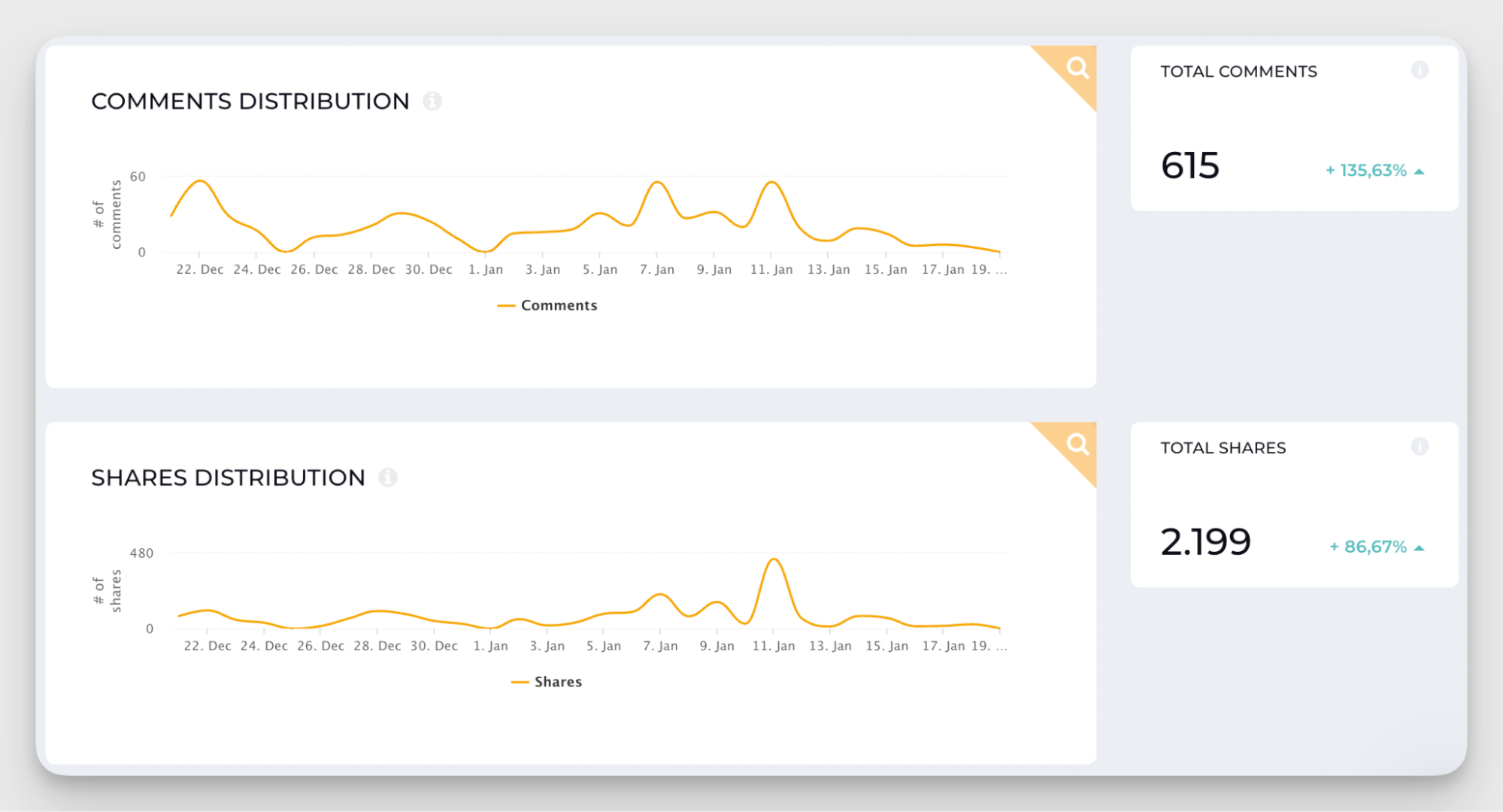This screenshot has width=1503, height=812.
Task: Click the teal up arrow beside 135,63%
Action: [1420, 171]
